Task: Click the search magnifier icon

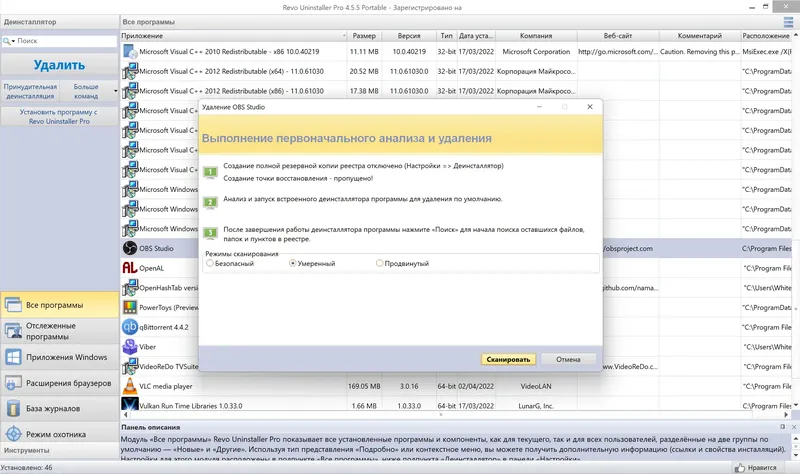Action: [7, 41]
